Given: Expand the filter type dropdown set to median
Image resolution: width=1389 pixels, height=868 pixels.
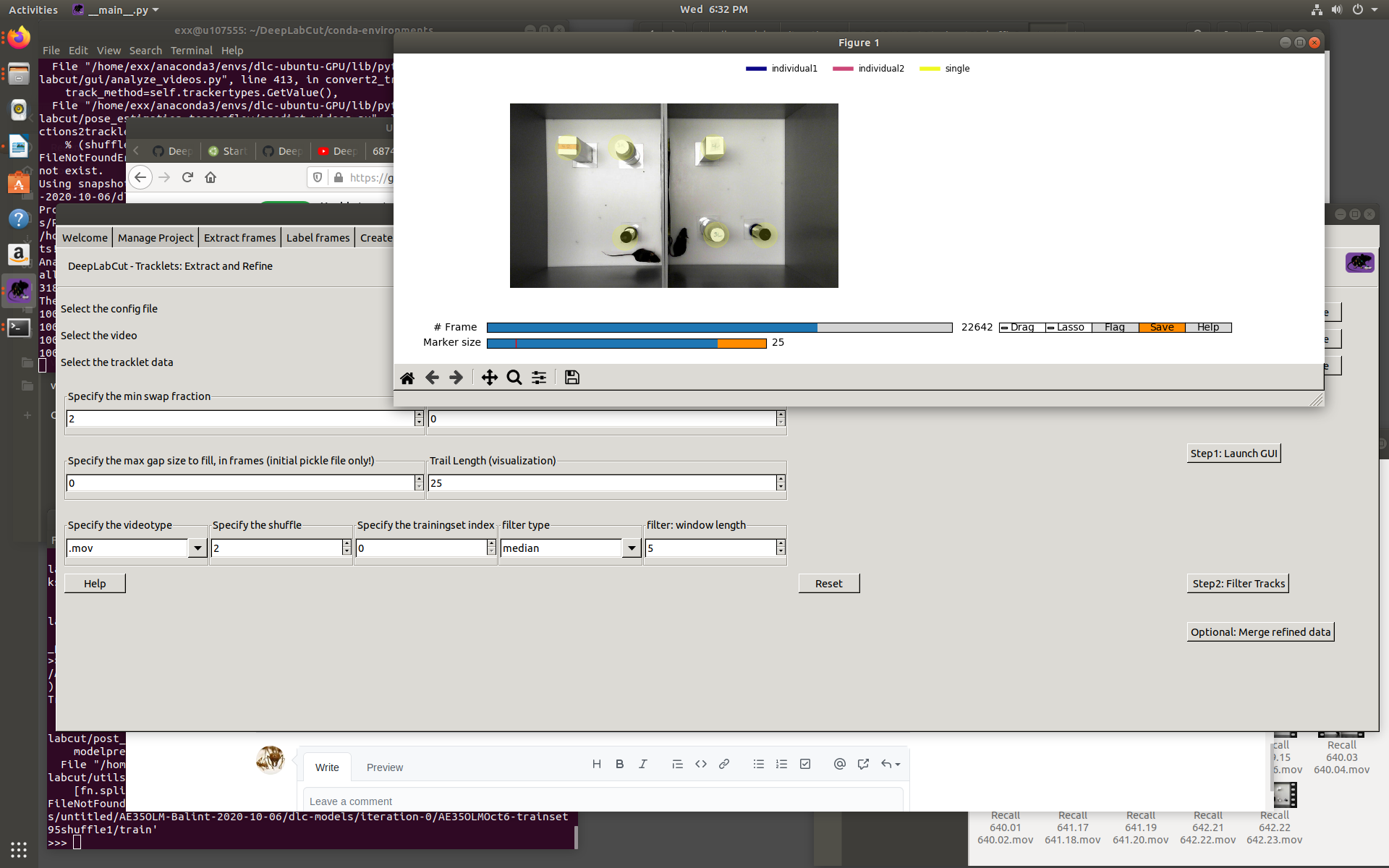Looking at the screenshot, I should 630,548.
